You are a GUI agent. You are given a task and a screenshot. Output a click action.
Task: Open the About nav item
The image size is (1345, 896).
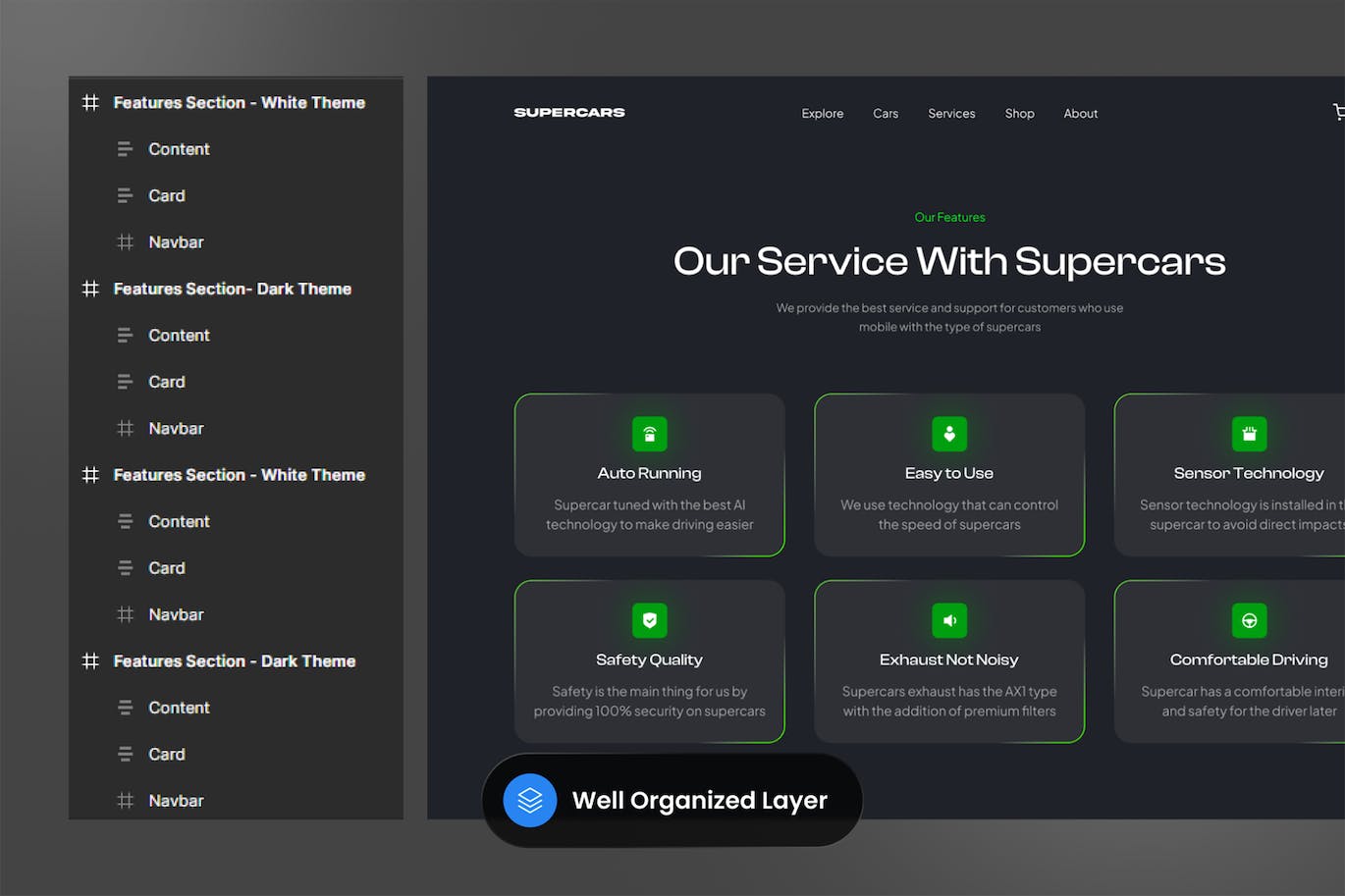pos(1080,114)
